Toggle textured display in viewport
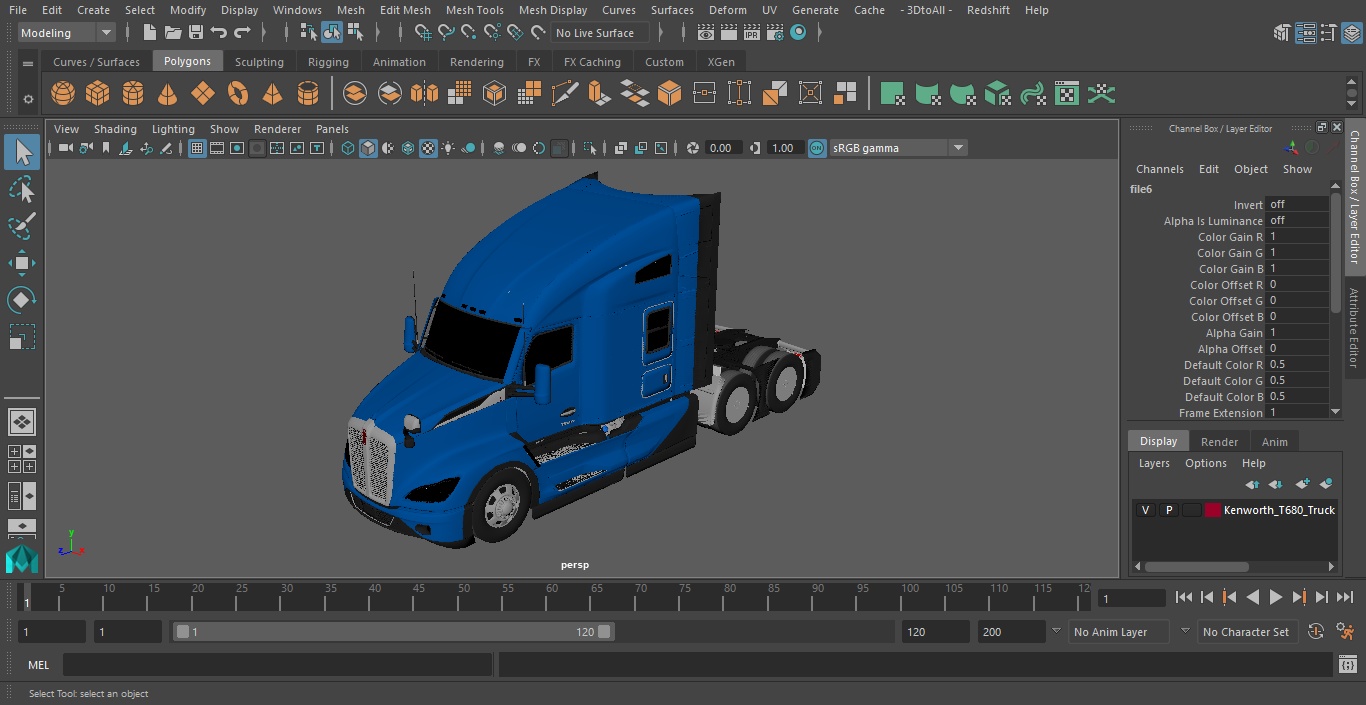Screen dimensions: 1366x705 (x=428, y=148)
